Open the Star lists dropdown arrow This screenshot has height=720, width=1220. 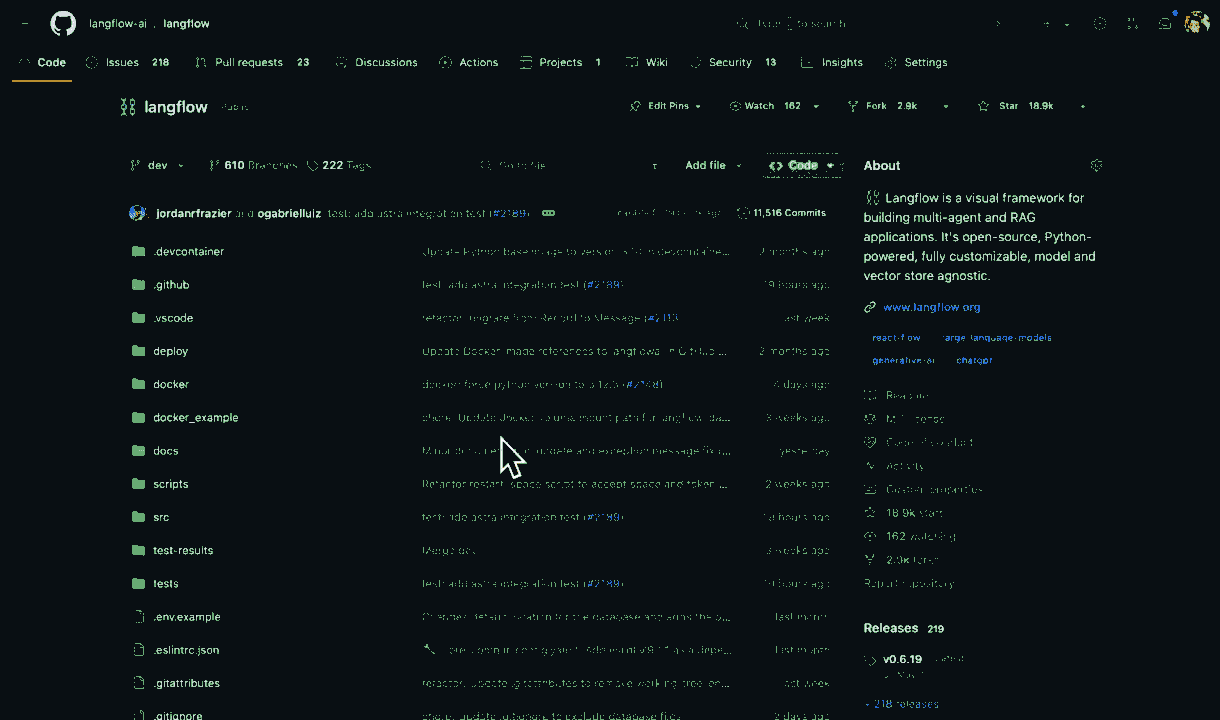[1083, 106]
